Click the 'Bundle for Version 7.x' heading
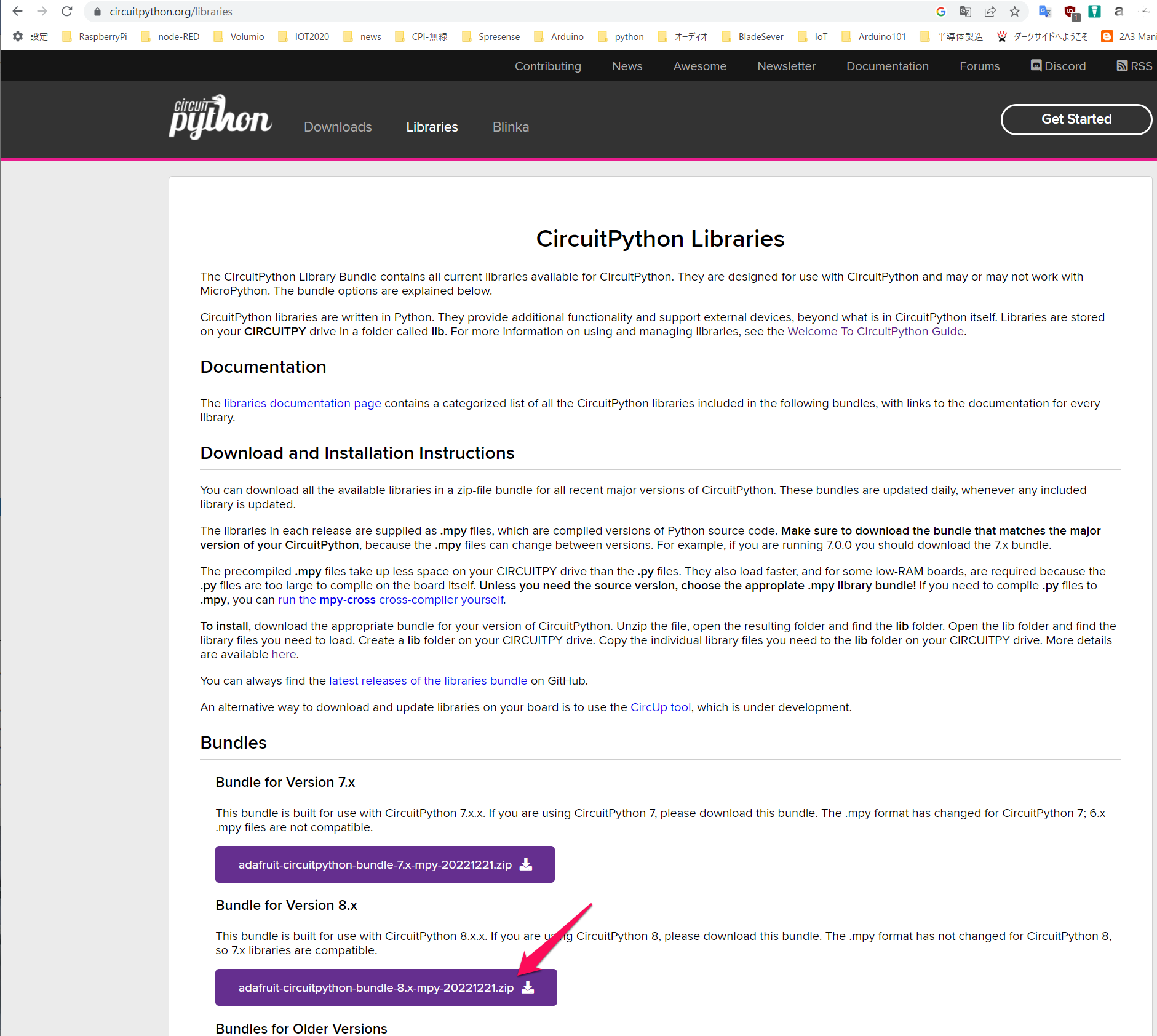 [285, 782]
